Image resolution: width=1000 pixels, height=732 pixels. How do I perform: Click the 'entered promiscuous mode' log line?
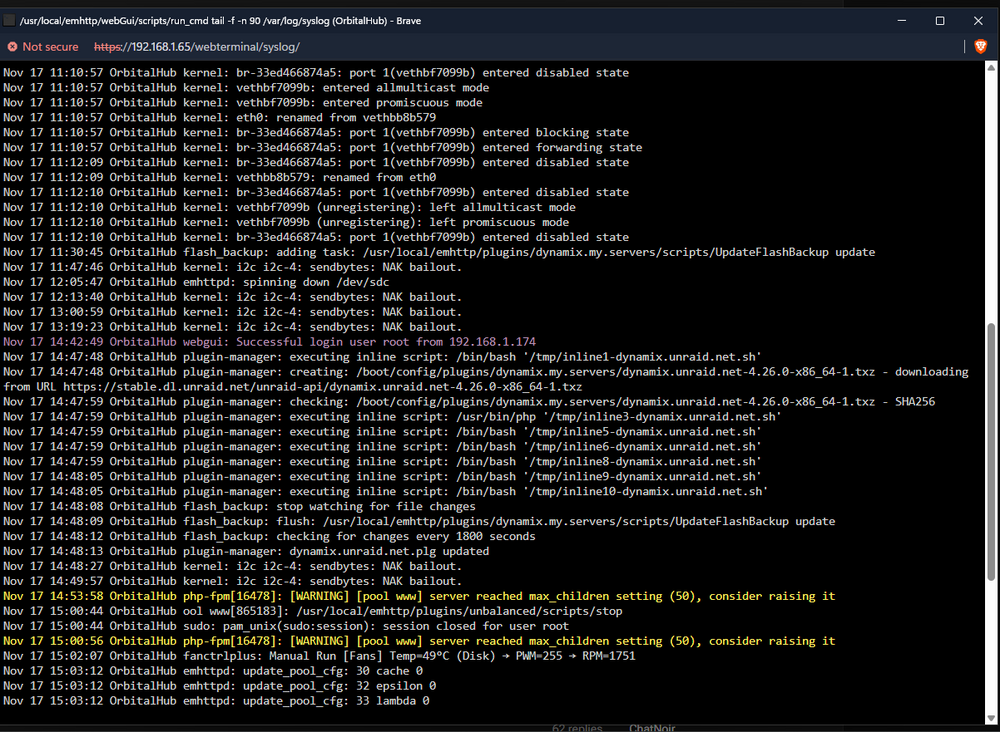pyautogui.click(x=243, y=103)
